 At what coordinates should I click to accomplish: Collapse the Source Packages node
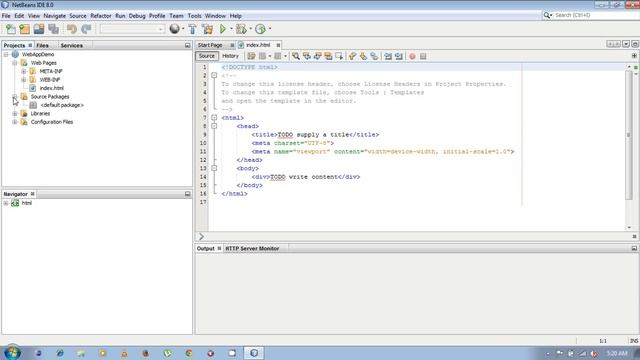[15, 97]
